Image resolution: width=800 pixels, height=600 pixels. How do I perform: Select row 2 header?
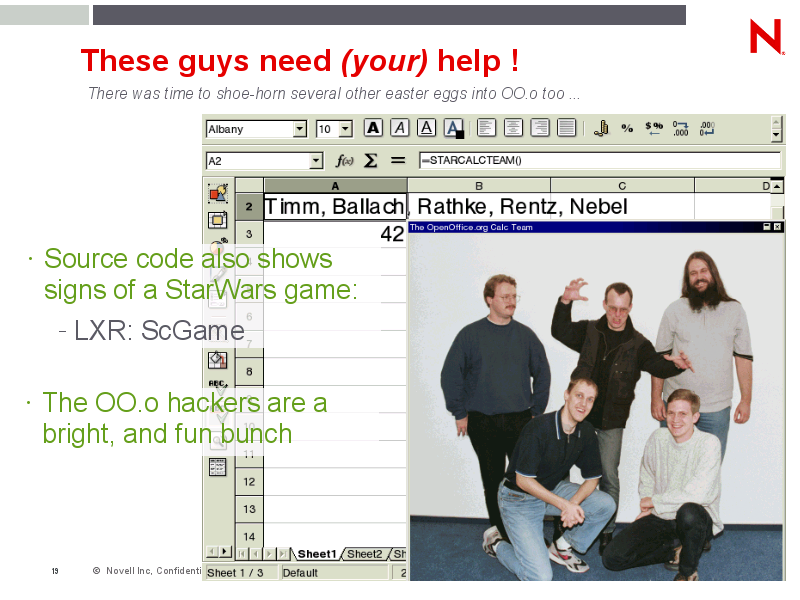(x=249, y=207)
